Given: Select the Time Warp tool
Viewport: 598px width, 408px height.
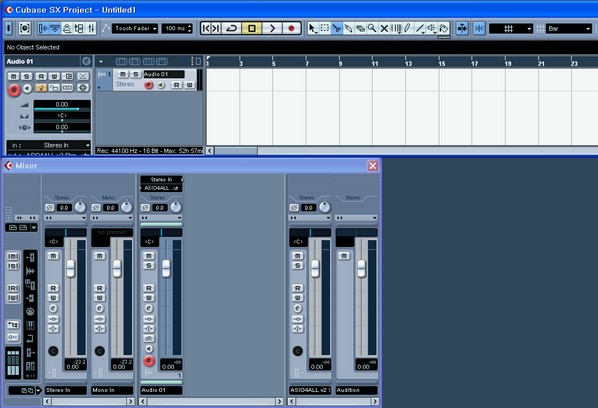Looking at the screenshot, I should pyautogui.click(x=396, y=28).
